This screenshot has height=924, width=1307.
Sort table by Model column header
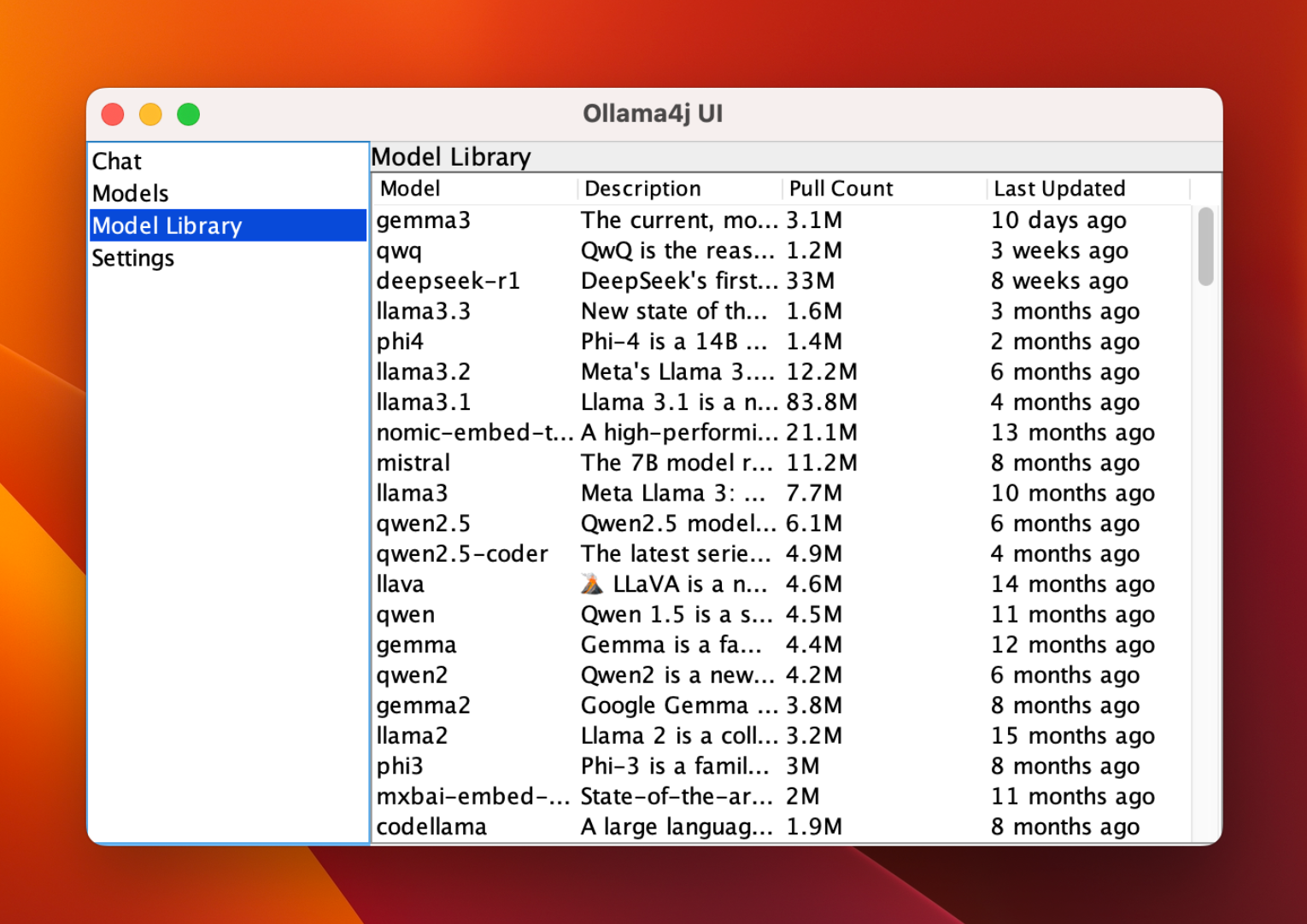tap(410, 189)
